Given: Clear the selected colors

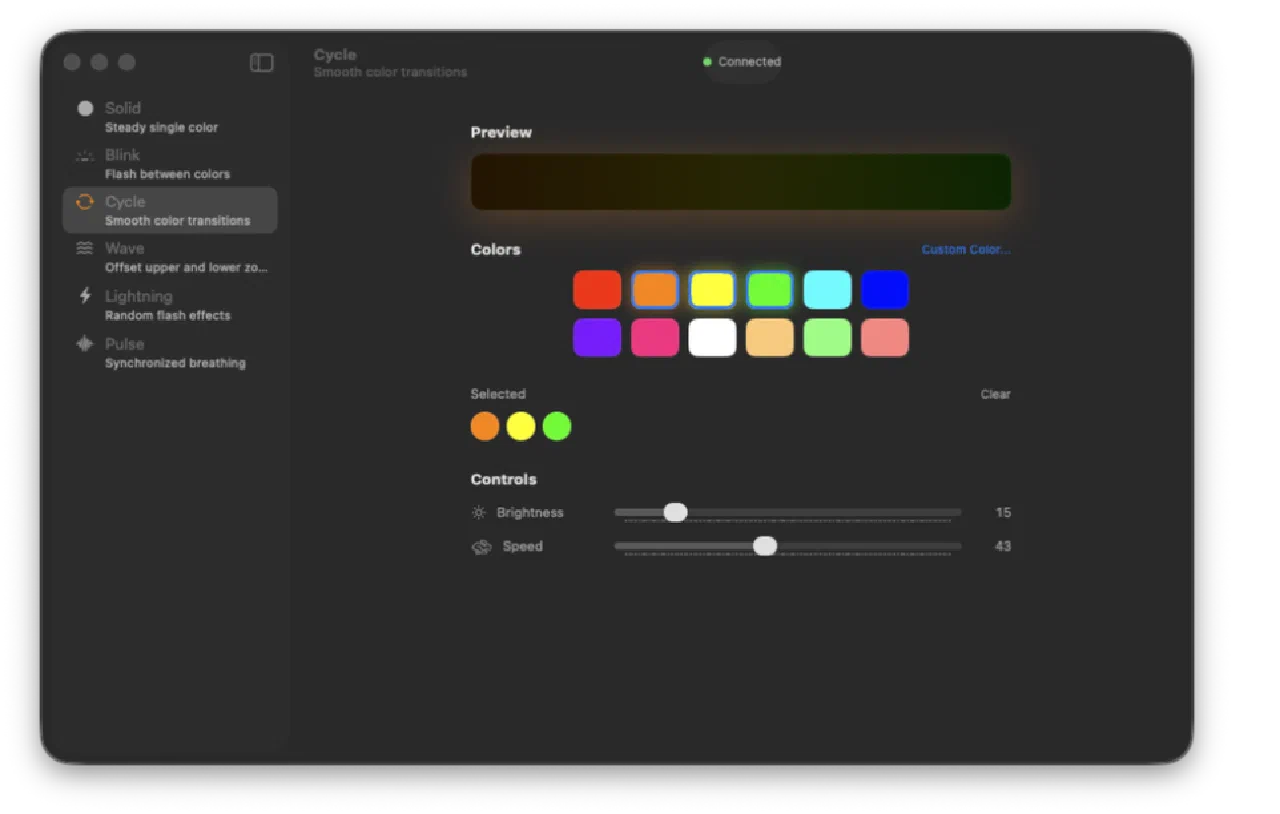Looking at the screenshot, I should coord(995,394).
